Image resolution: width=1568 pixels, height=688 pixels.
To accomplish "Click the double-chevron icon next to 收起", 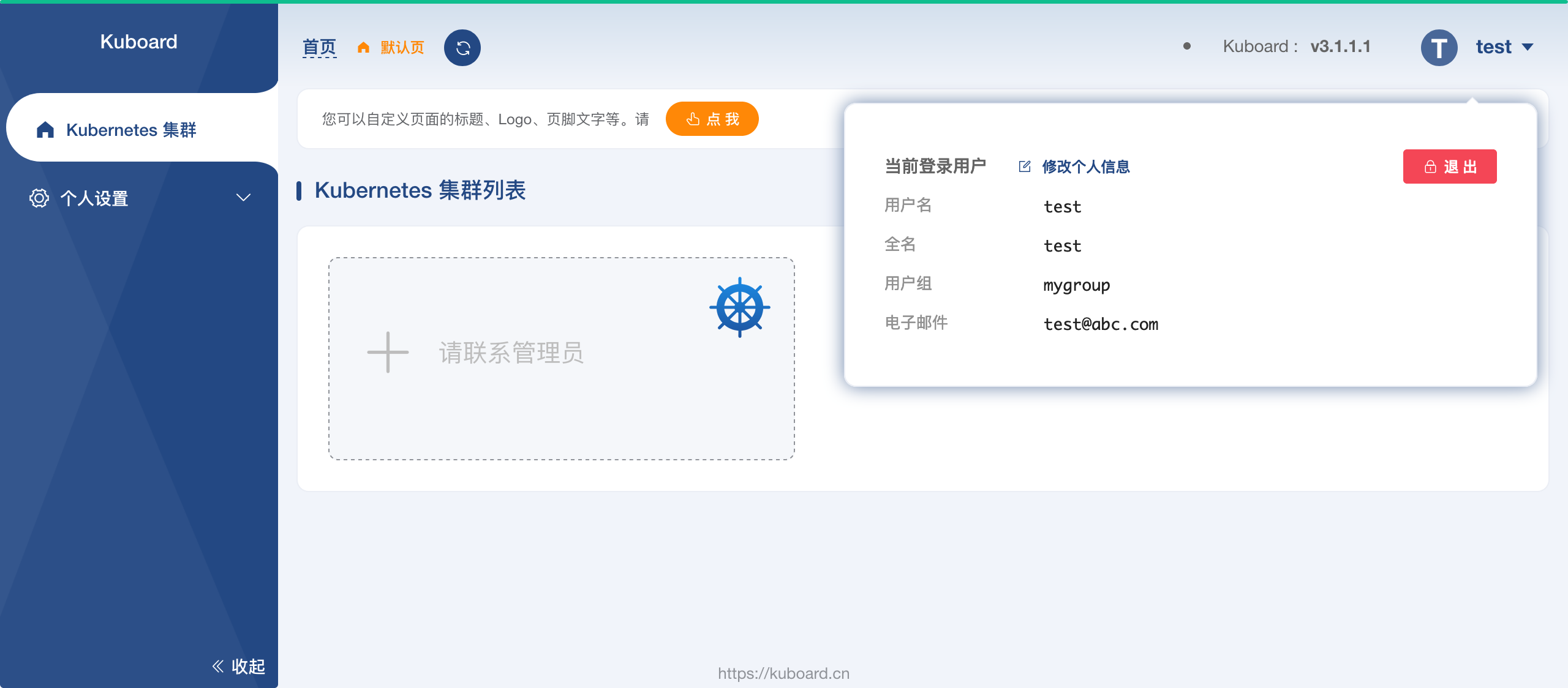I will pyautogui.click(x=218, y=666).
